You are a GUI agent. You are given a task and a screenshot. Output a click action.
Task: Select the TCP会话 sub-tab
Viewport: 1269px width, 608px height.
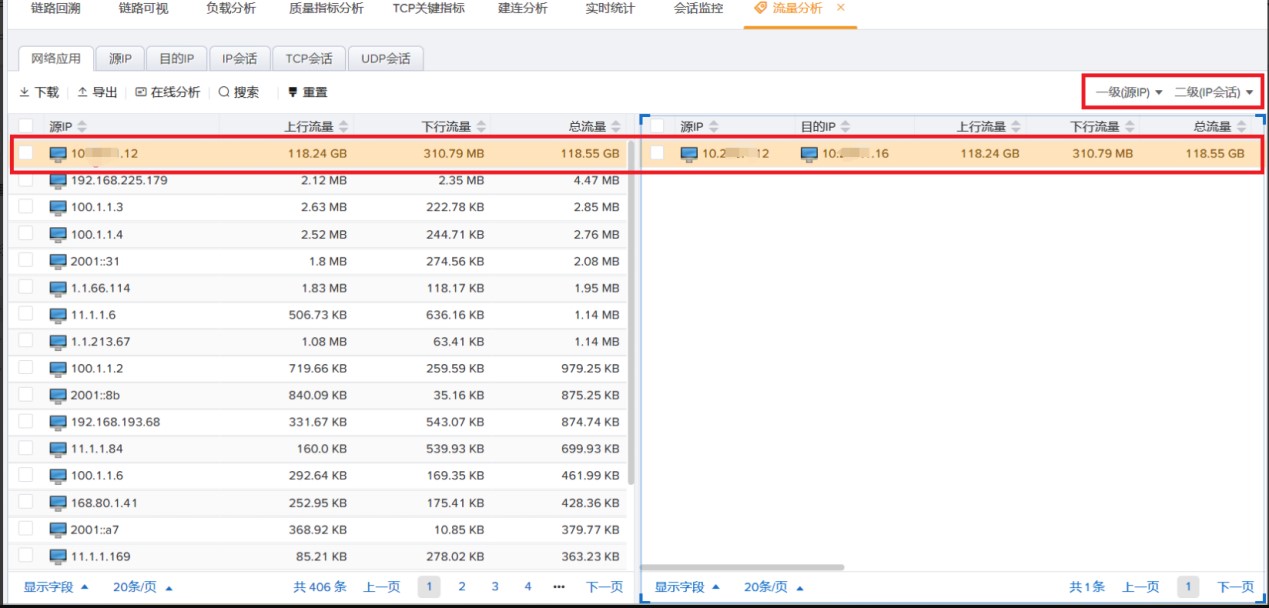[x=309, y=59]
